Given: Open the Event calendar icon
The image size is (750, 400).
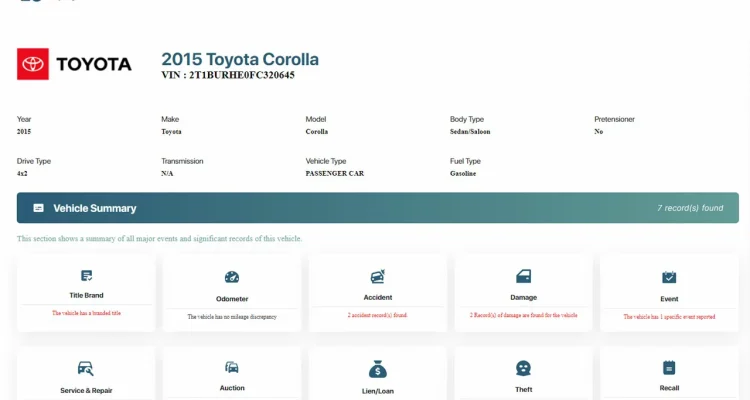Looking at the screenshot, I should coord(669,277).
